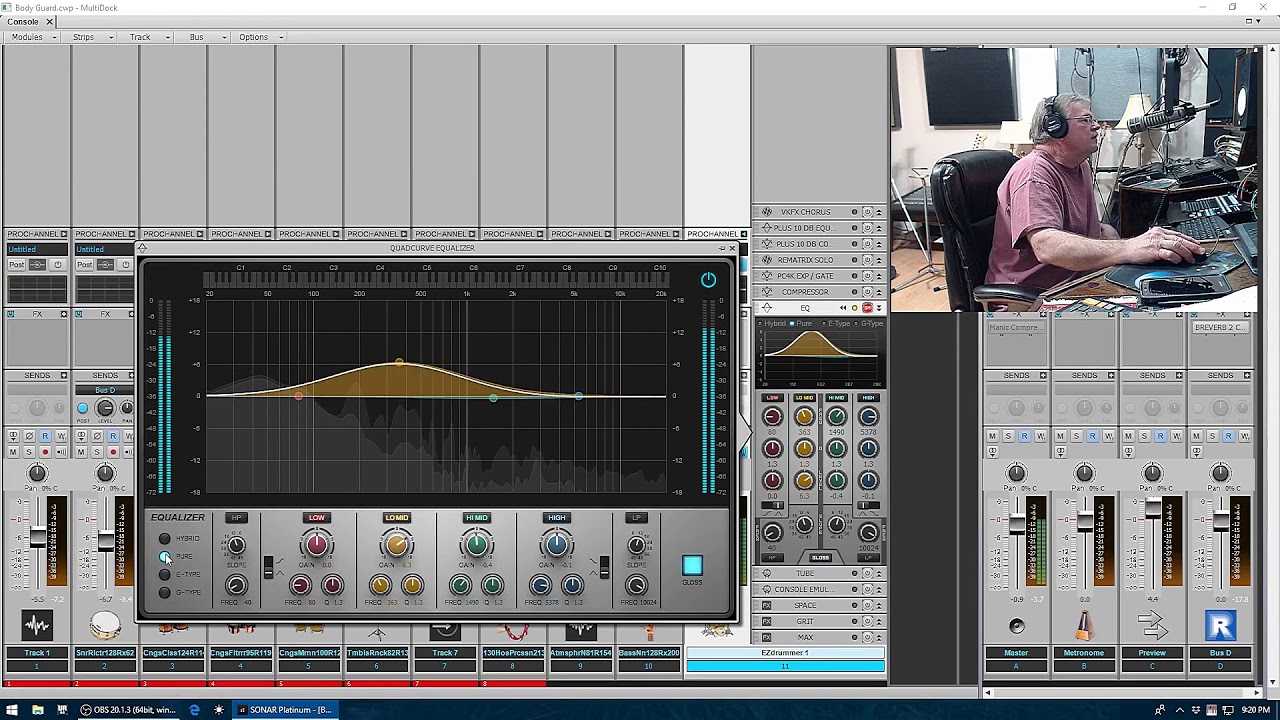Toggle the LO MID band button

(397, 518)
